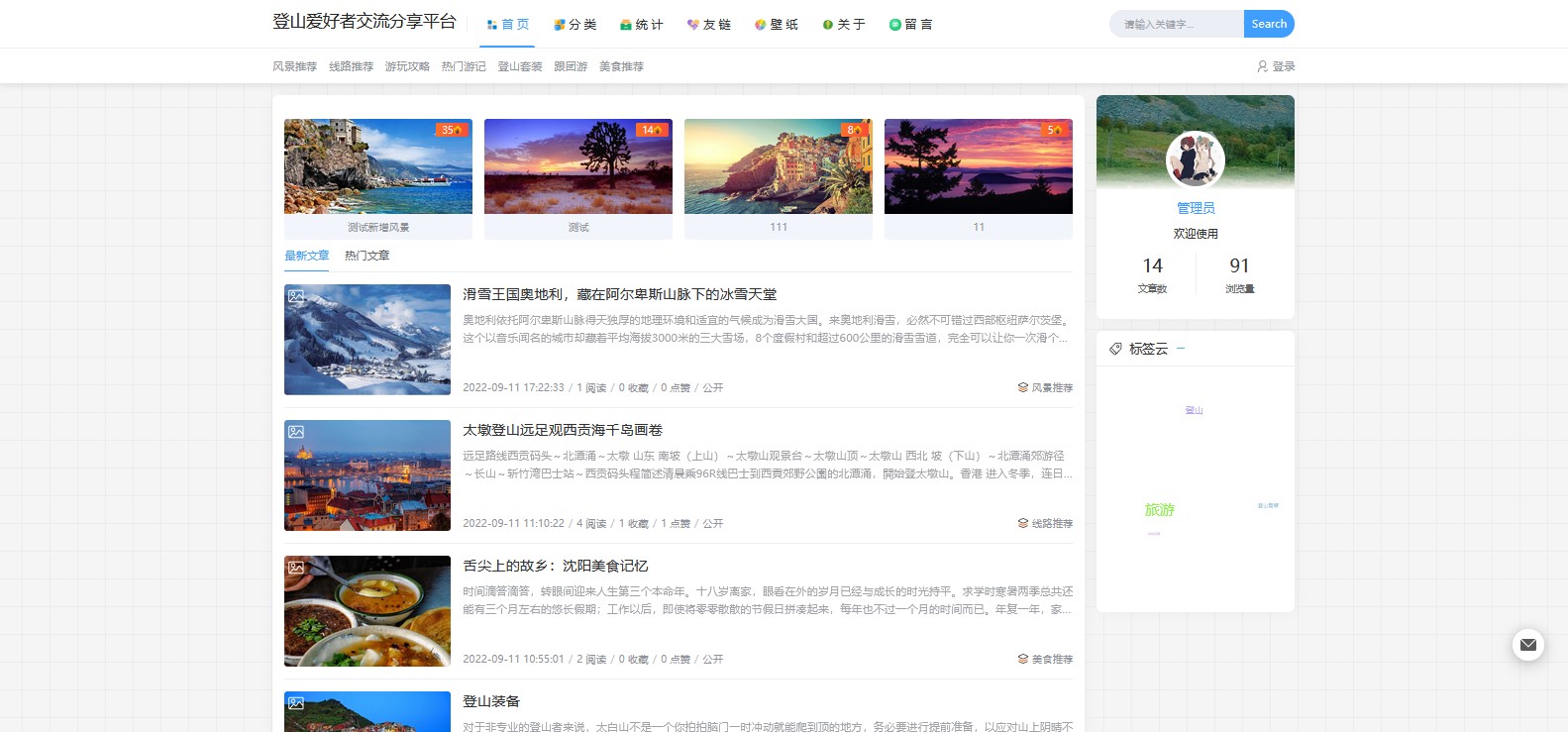This screenshot has width=1568, height=732.
Task: Open the 友链 navigation item
Action: point(708,25)
